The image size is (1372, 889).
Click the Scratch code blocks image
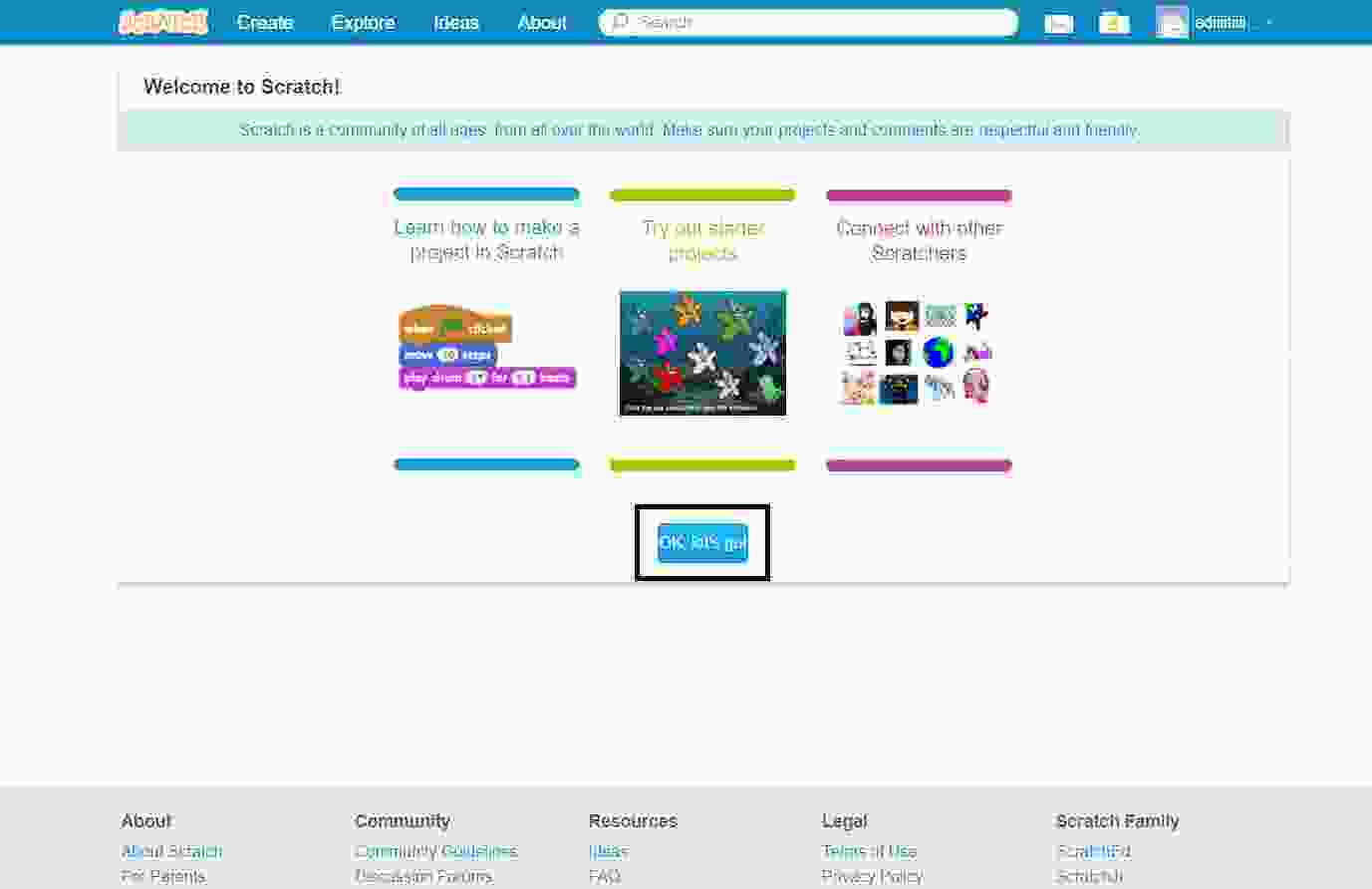[x=487, y=347]
